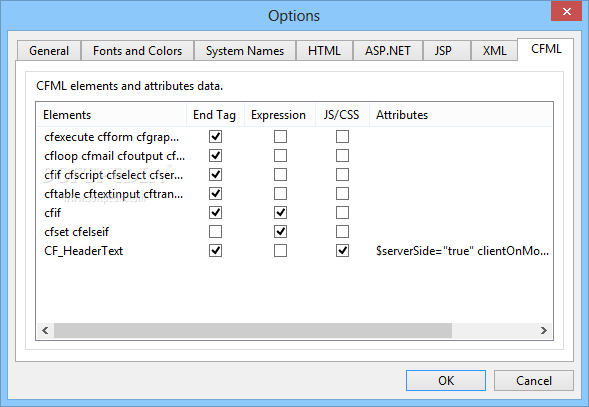Switch to the General tab
Viewport: 589px width, 407px height.
(x=49, y=51)
